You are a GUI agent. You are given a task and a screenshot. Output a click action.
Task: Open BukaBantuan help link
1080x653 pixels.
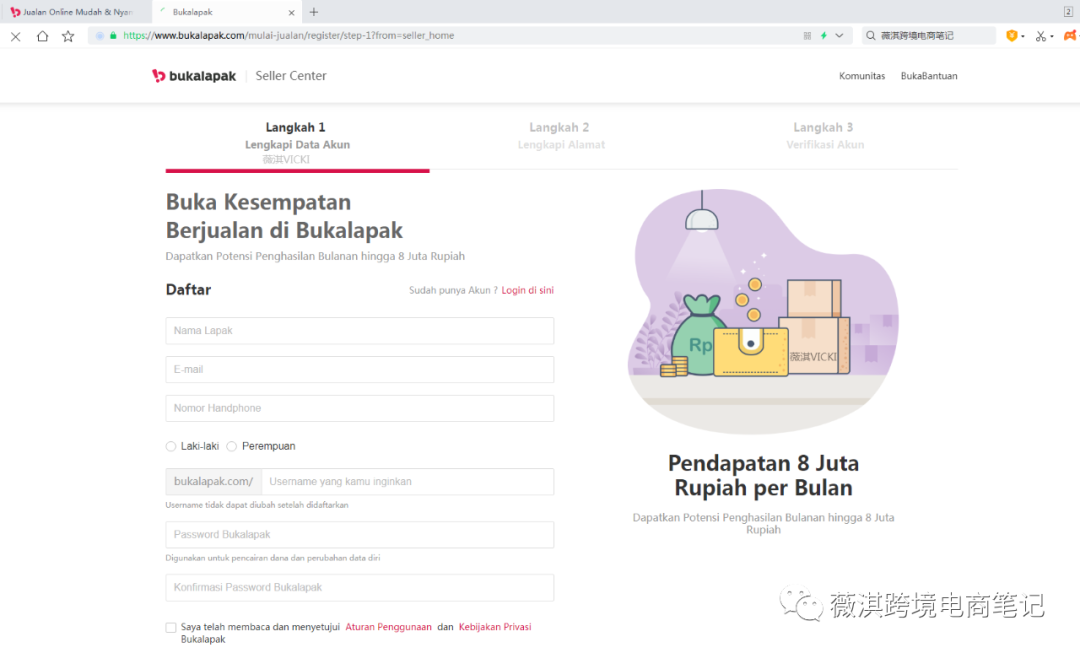tap(928, 76)
